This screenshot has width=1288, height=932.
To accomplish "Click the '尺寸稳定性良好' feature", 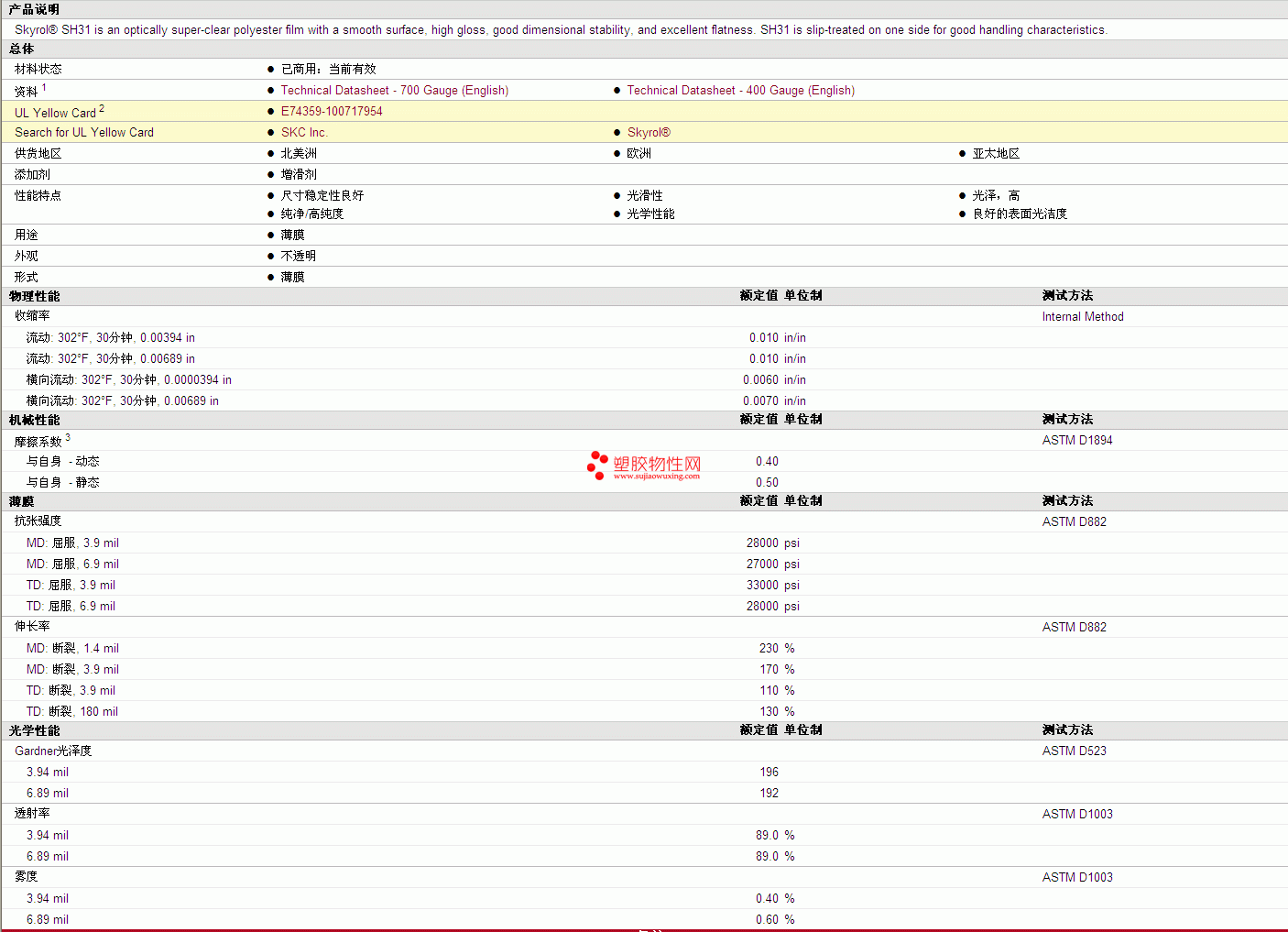I will (322, 195).
